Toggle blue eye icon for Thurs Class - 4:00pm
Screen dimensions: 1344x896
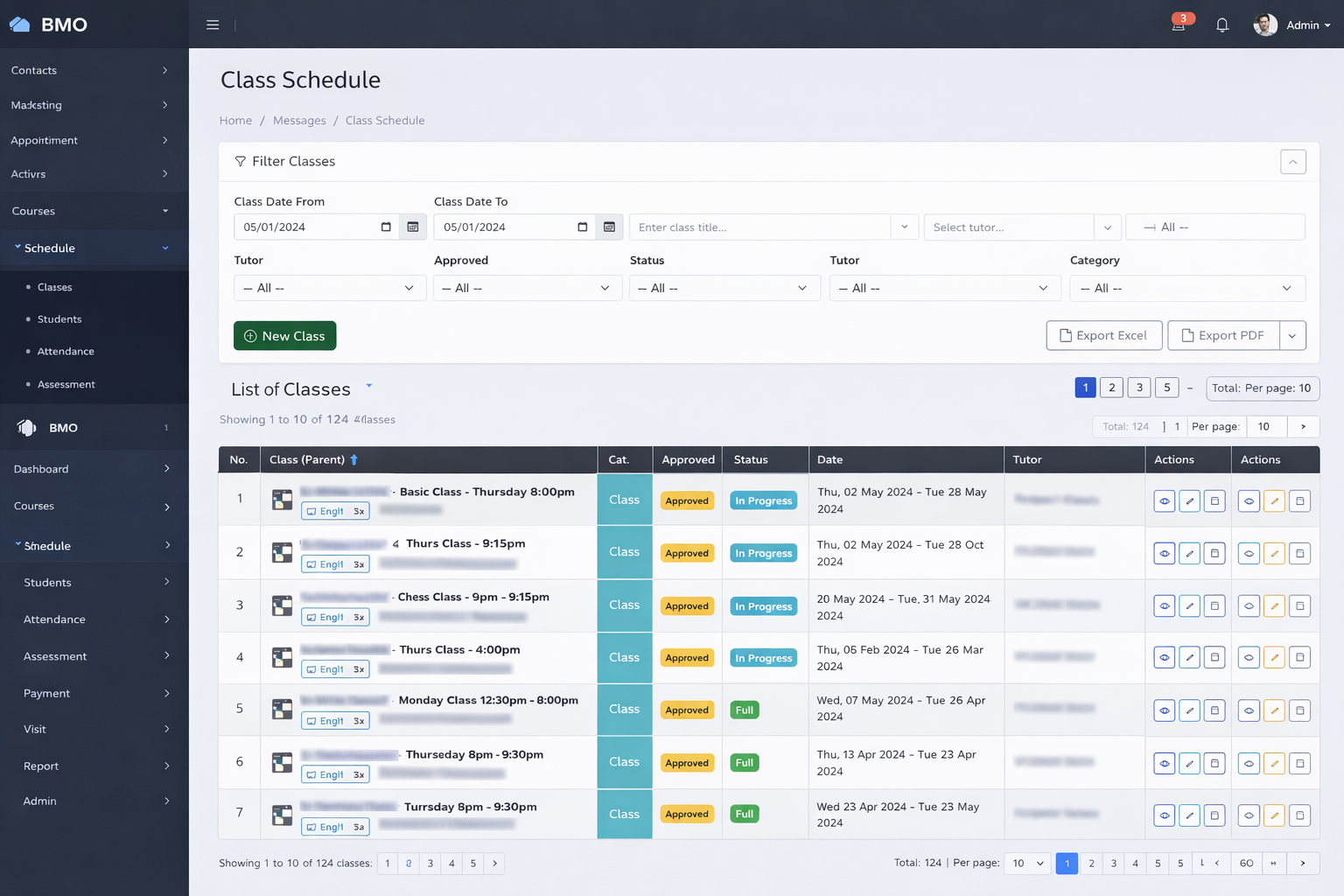[1164, 657]
